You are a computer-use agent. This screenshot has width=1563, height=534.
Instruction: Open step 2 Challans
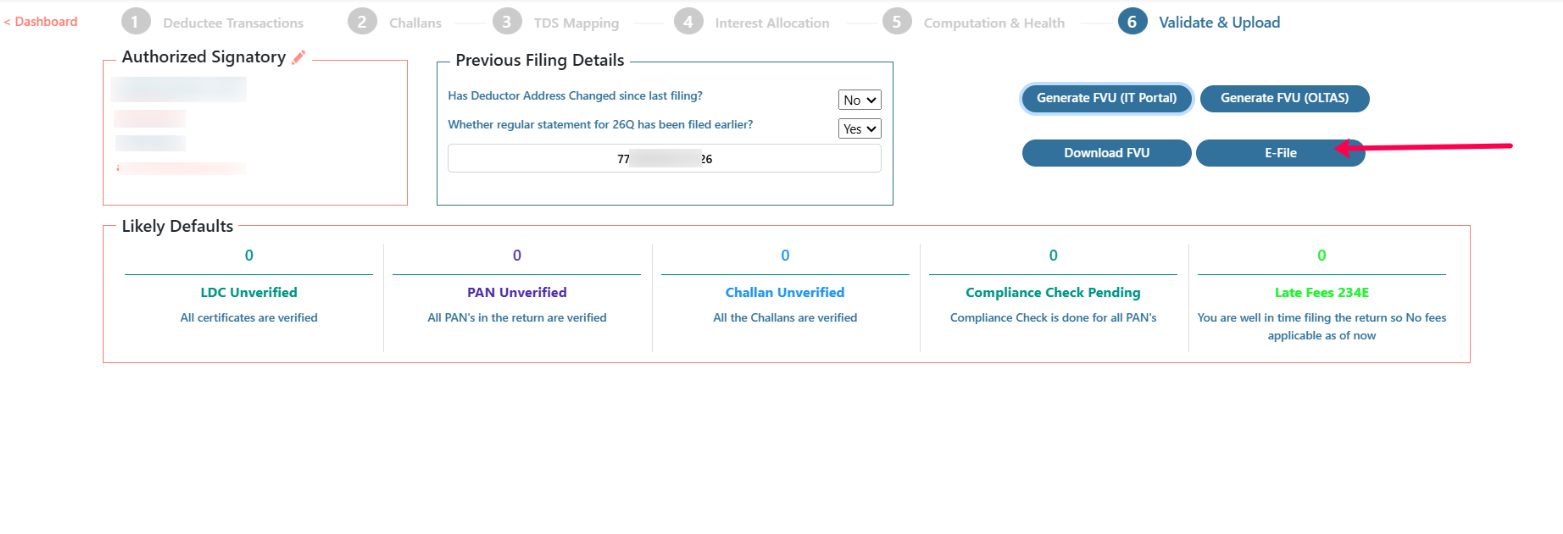(x=395, y=22)
